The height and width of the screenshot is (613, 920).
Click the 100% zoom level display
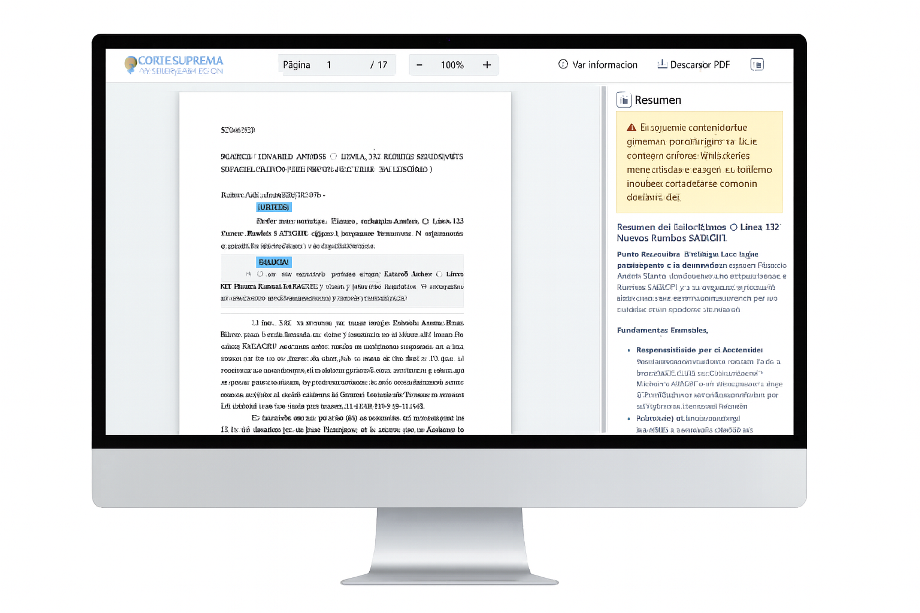[452, 65]
